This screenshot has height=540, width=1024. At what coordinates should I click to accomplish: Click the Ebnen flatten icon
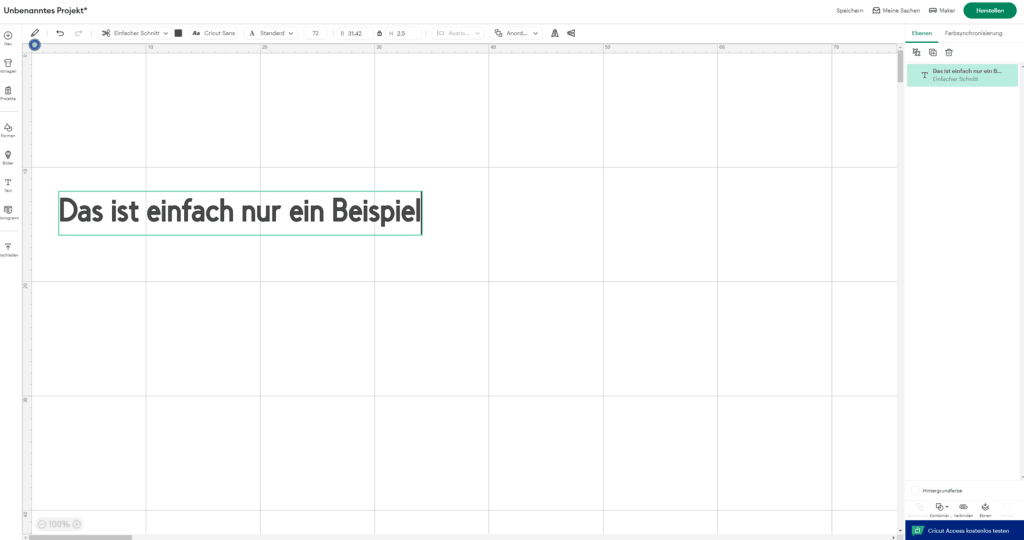point(985,509)
